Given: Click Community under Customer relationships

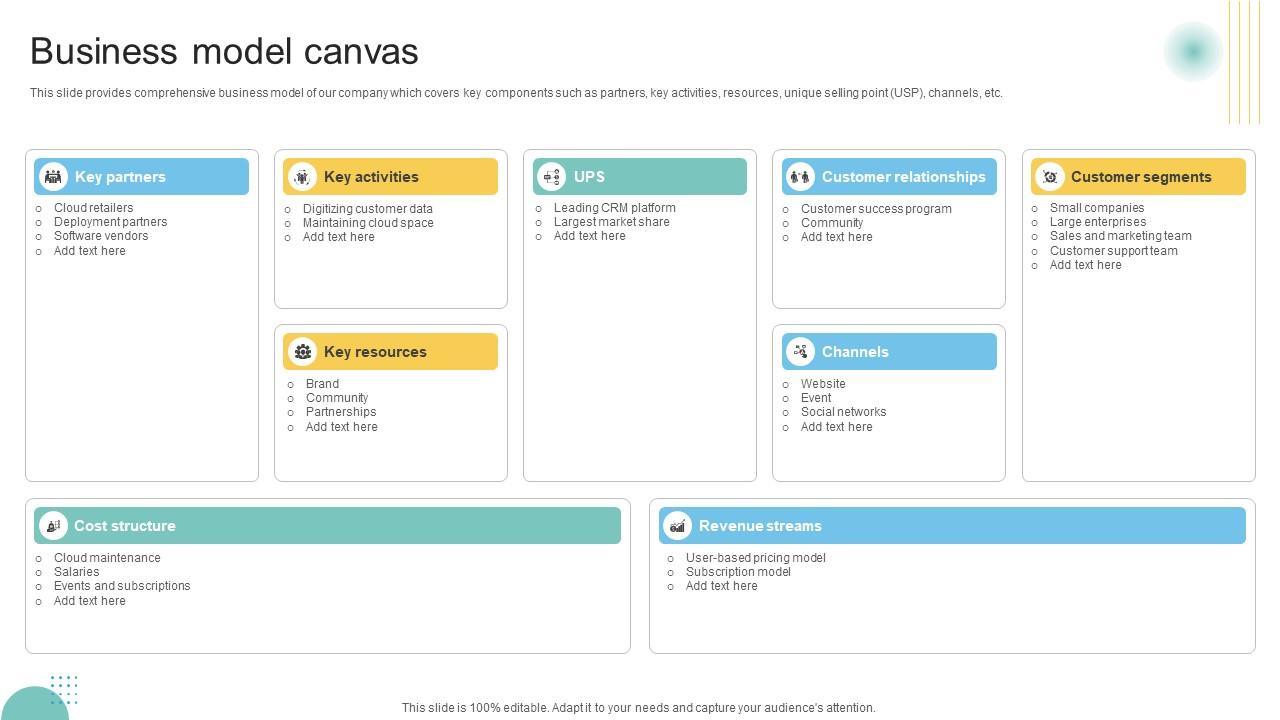Looking at the screenshot, I should [x=832, y=223].
